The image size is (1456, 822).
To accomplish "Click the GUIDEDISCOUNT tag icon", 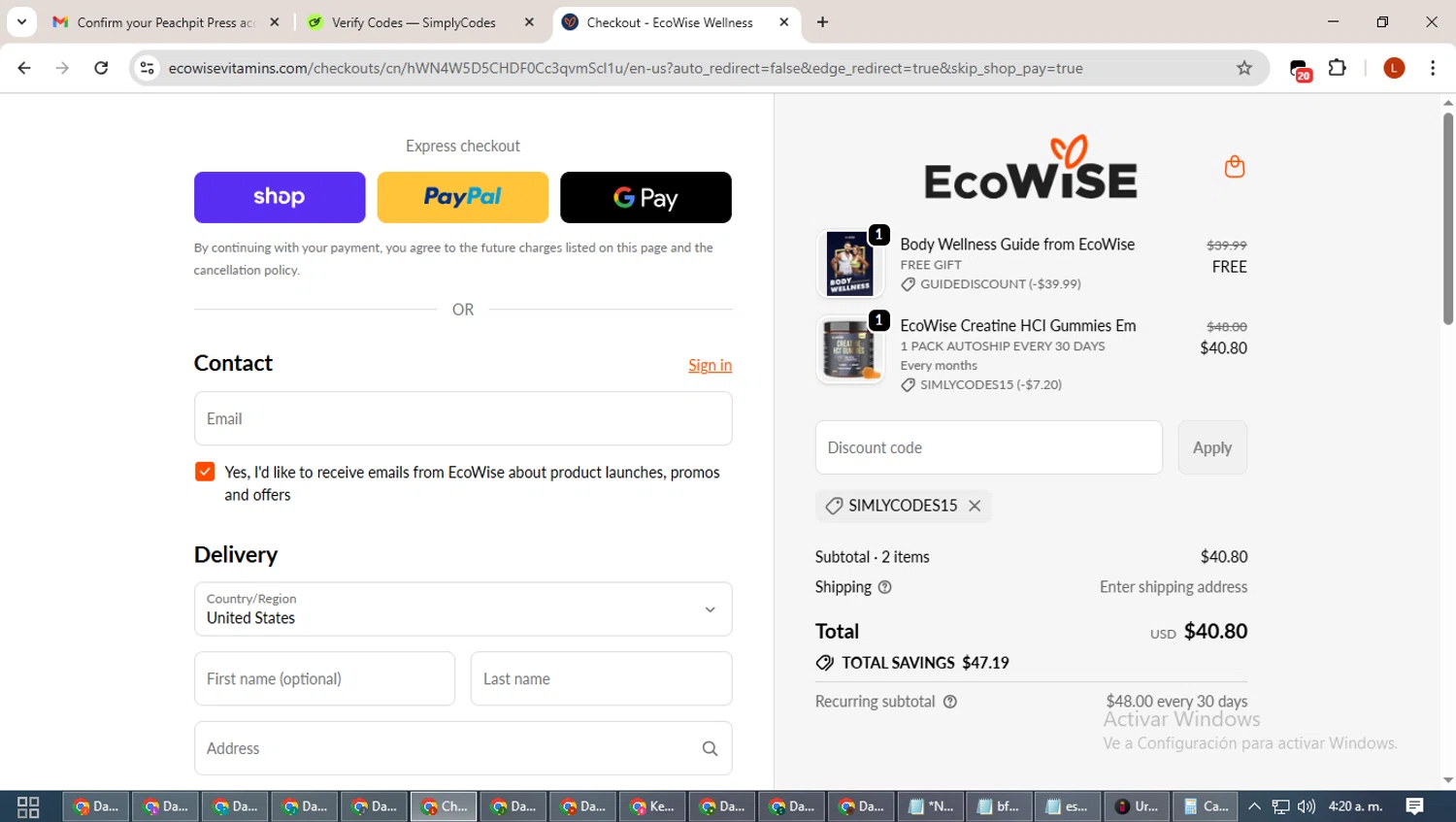I will tap(908, 284).
